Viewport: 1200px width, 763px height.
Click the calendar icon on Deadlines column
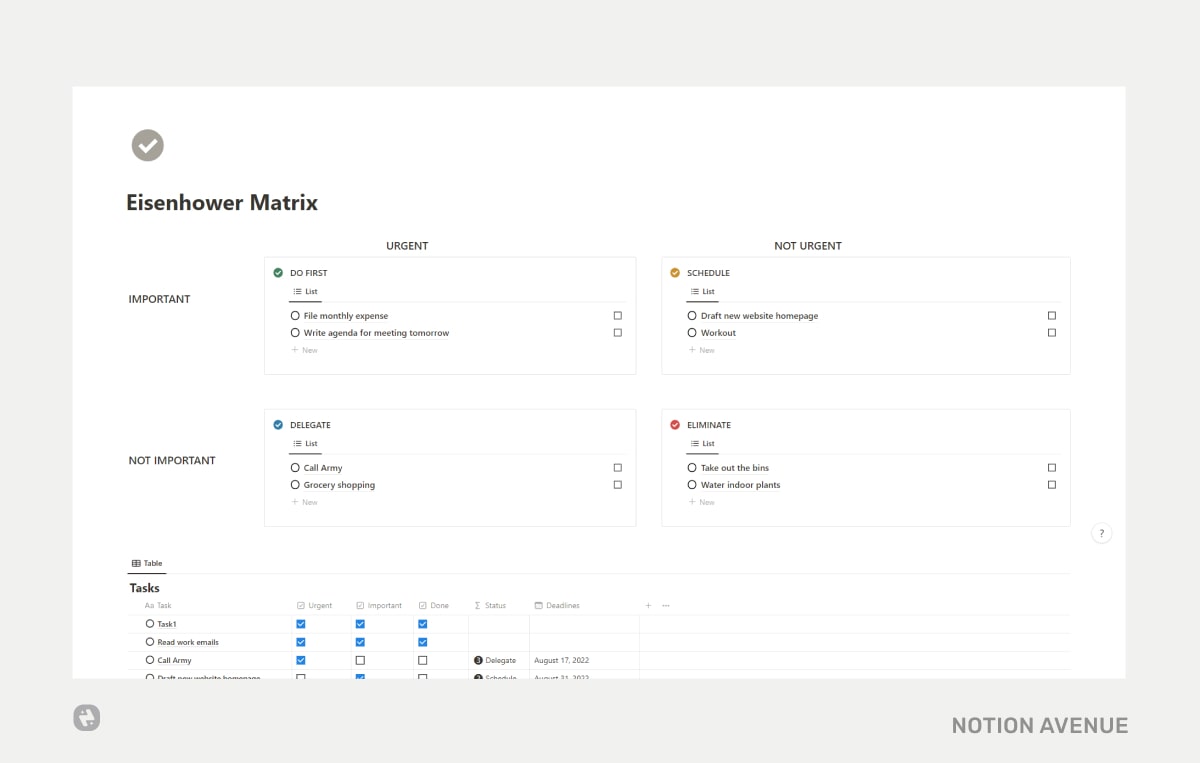coord(537,605)
